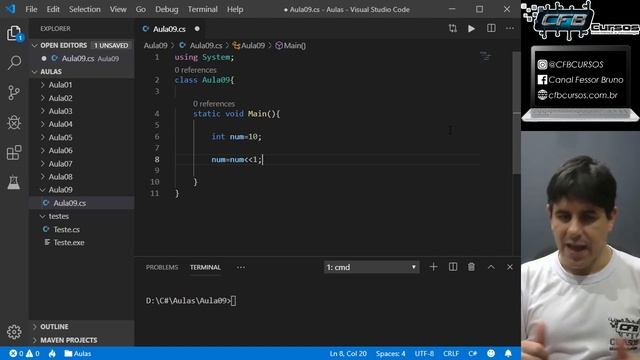Open the Terminal menu
The height and width of the screenshot is (360, 640).
[x=202, y=9]
